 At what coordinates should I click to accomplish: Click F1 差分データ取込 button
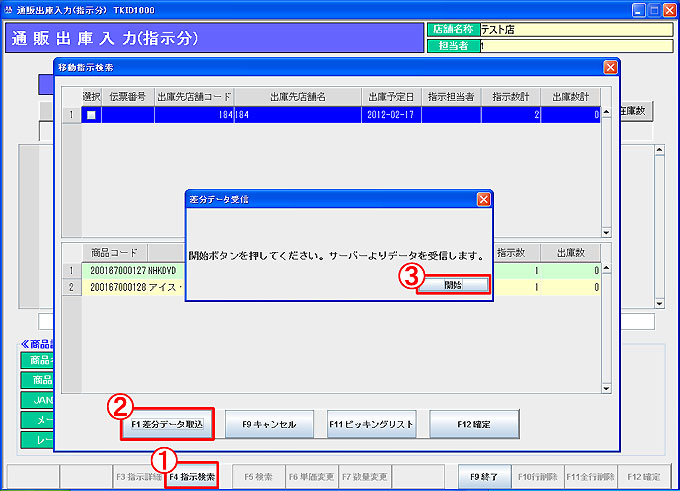(167, 424)
